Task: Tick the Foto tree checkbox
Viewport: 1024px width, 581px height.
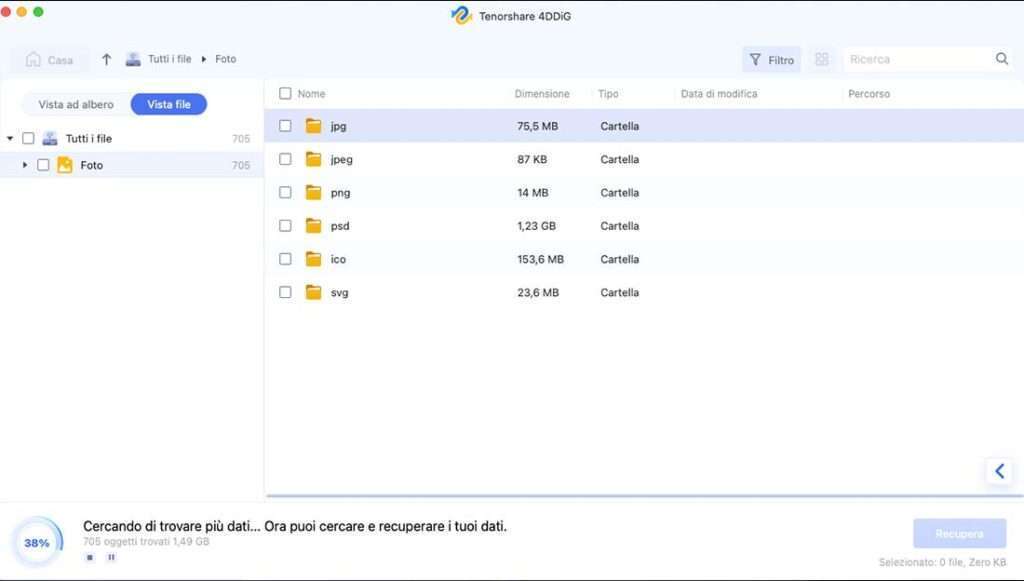Action: click(x=43, y=165)
